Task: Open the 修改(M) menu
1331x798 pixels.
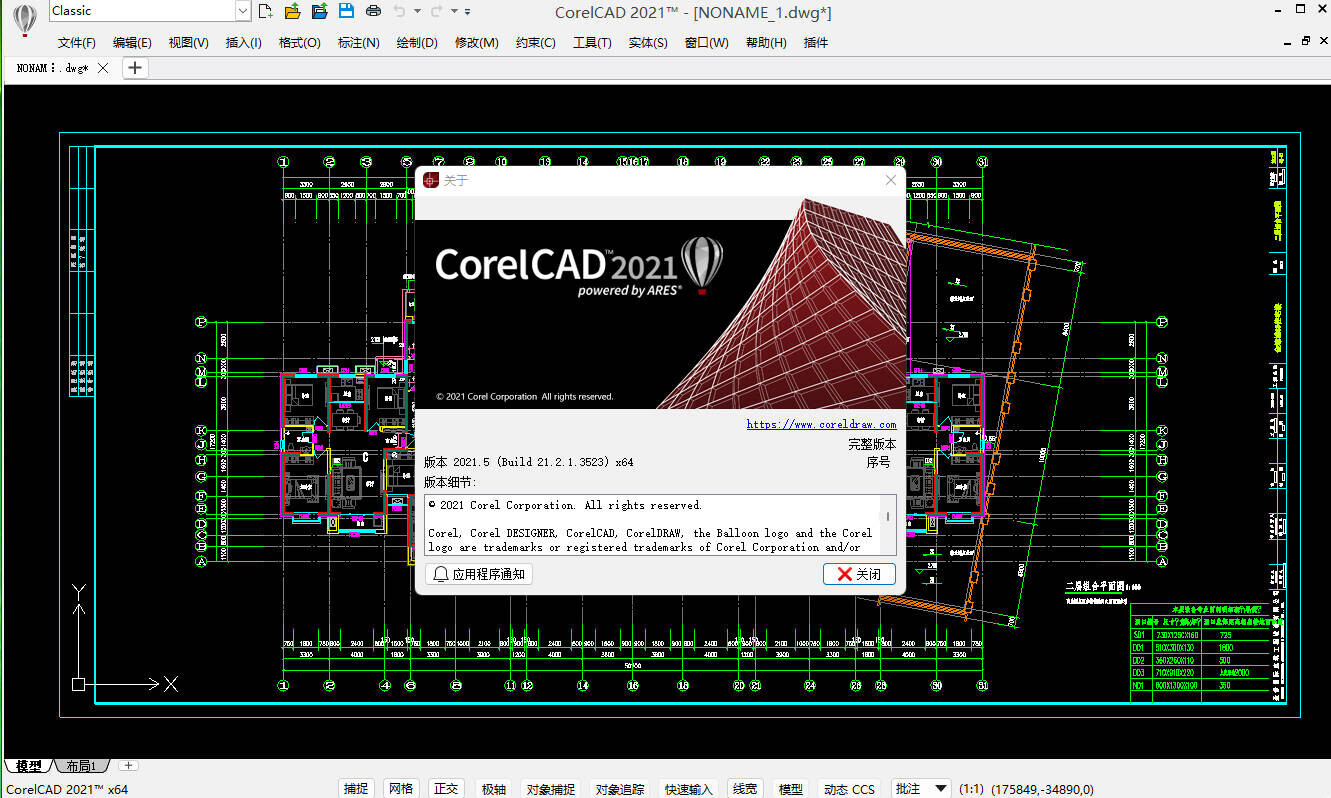Action: 476,43
